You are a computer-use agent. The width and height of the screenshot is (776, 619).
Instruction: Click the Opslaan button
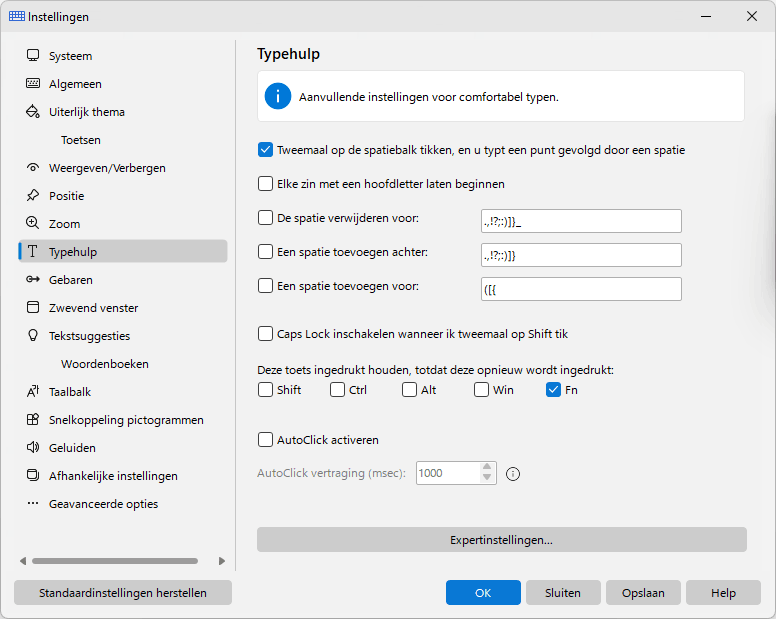click(x=643, y=593)
